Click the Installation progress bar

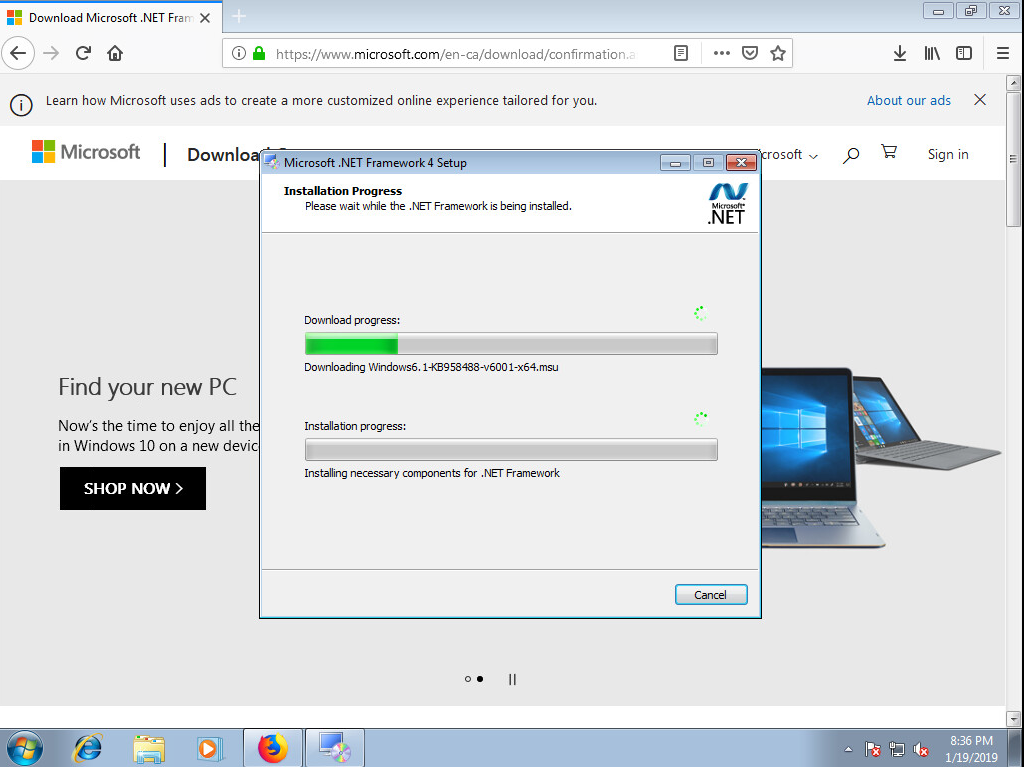(511, 449)
